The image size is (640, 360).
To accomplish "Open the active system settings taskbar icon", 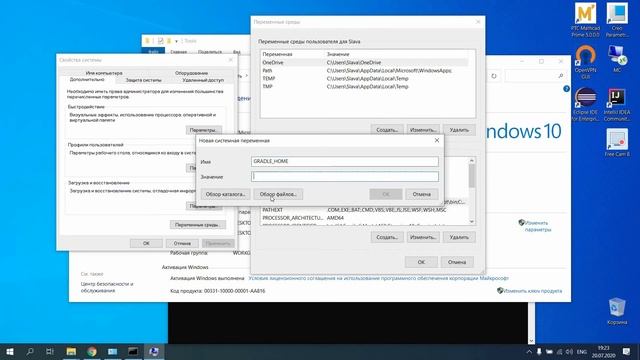I will (154, 351).
